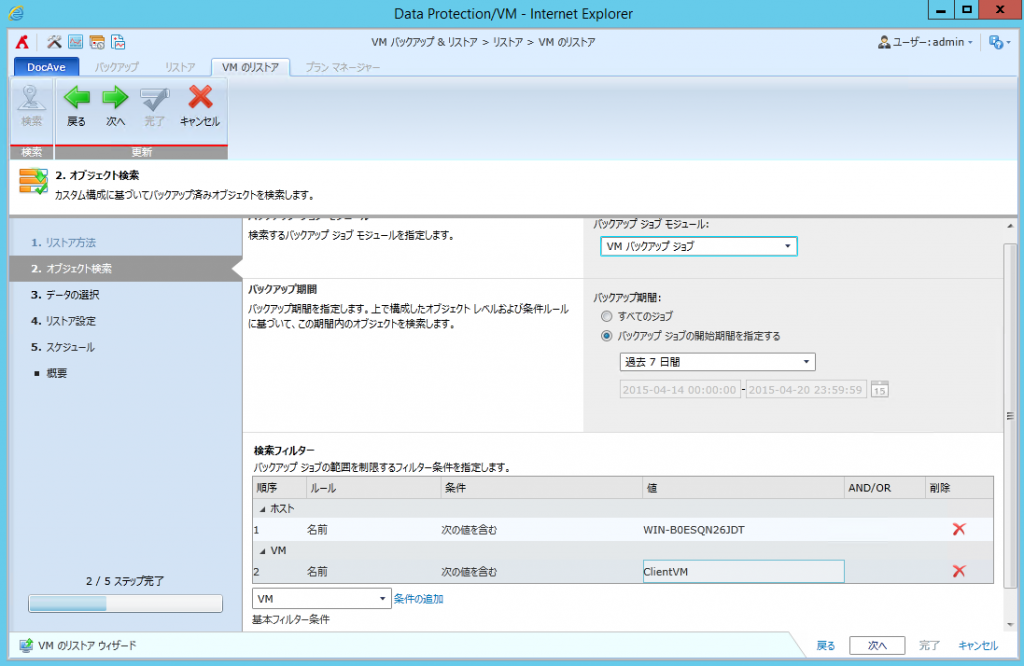
Task: Open the ユーザー: admin user menu
Action: (x=925, y=42)
